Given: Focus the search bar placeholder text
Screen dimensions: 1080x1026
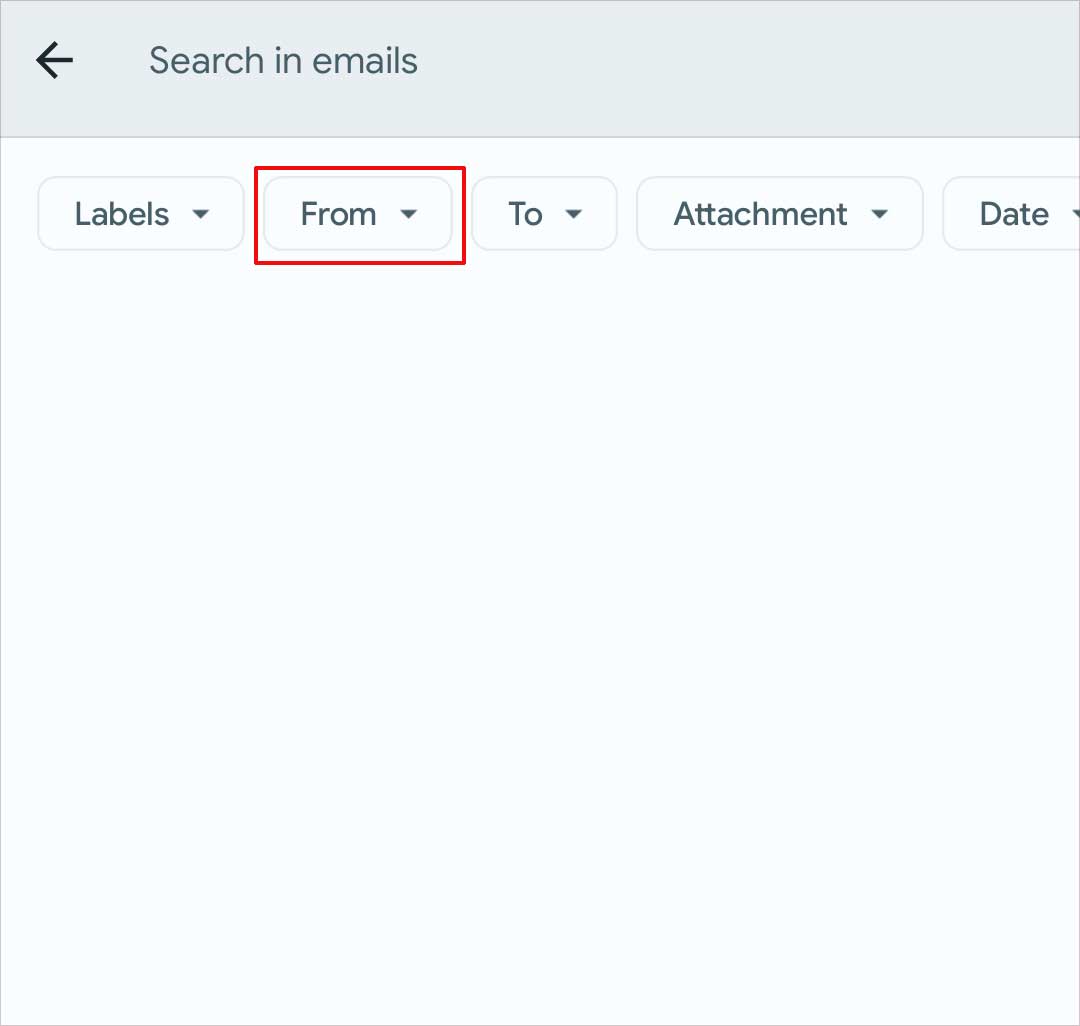Looking at the screenshot, I should click(x=283, y=61).
